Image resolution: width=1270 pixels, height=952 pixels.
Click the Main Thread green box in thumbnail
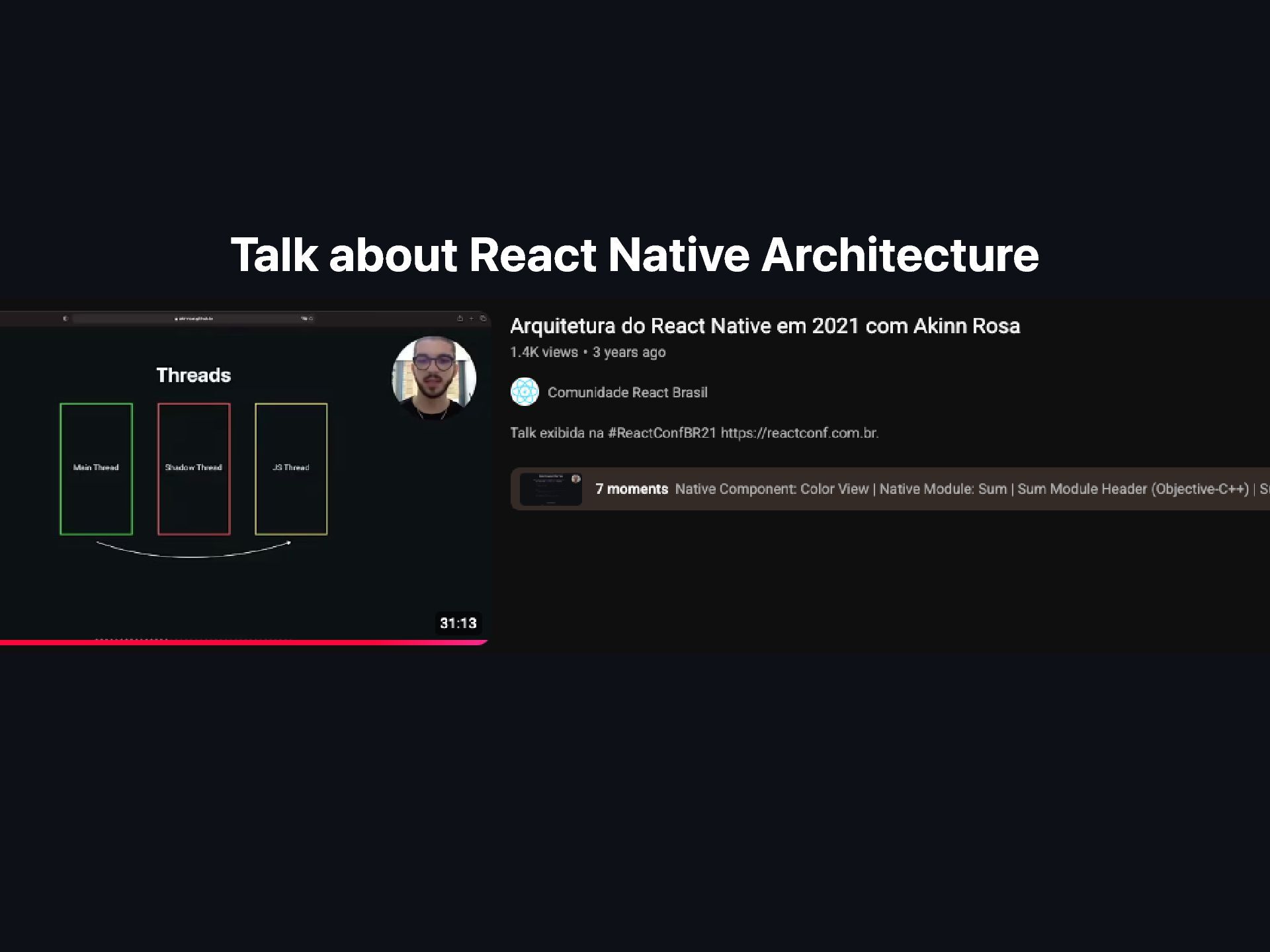point(96,469)
